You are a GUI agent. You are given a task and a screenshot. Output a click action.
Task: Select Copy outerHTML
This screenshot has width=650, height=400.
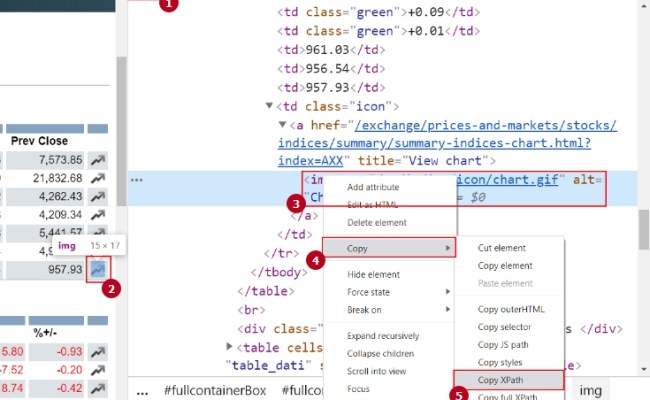511,309
